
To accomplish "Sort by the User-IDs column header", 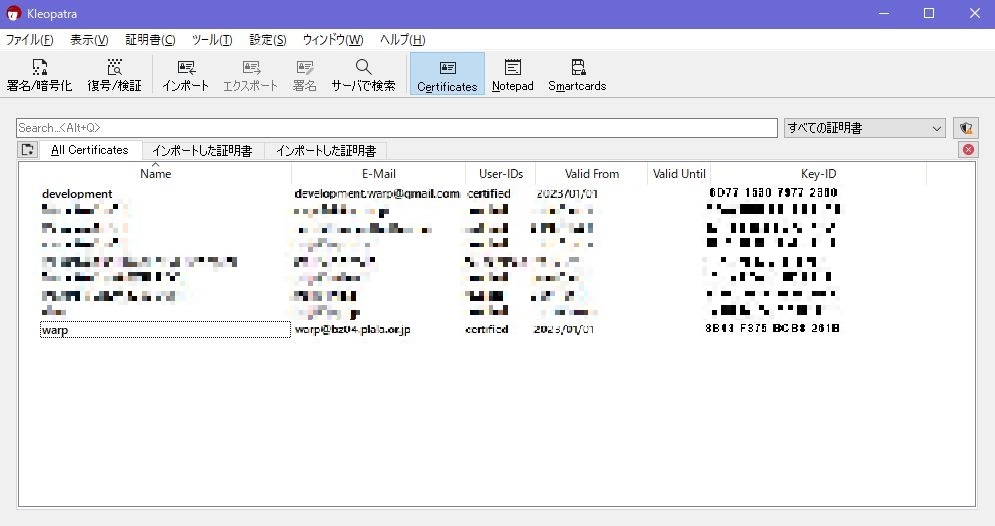I will point(501,174).
